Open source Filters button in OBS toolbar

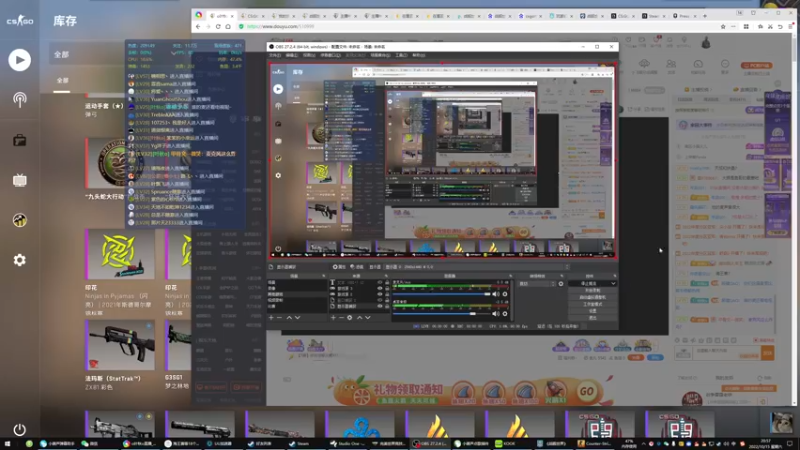(357, 267)
